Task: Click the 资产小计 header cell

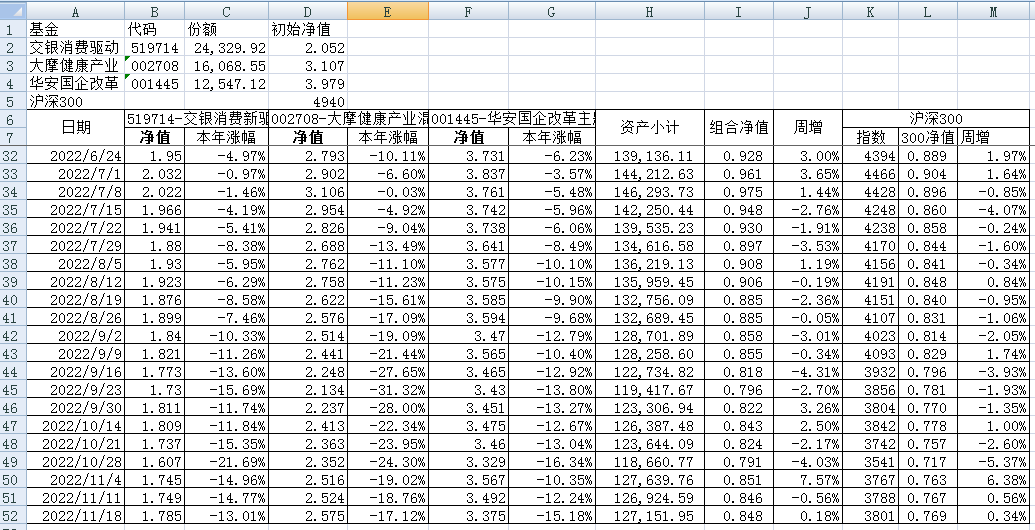Action: click(650, 128)
